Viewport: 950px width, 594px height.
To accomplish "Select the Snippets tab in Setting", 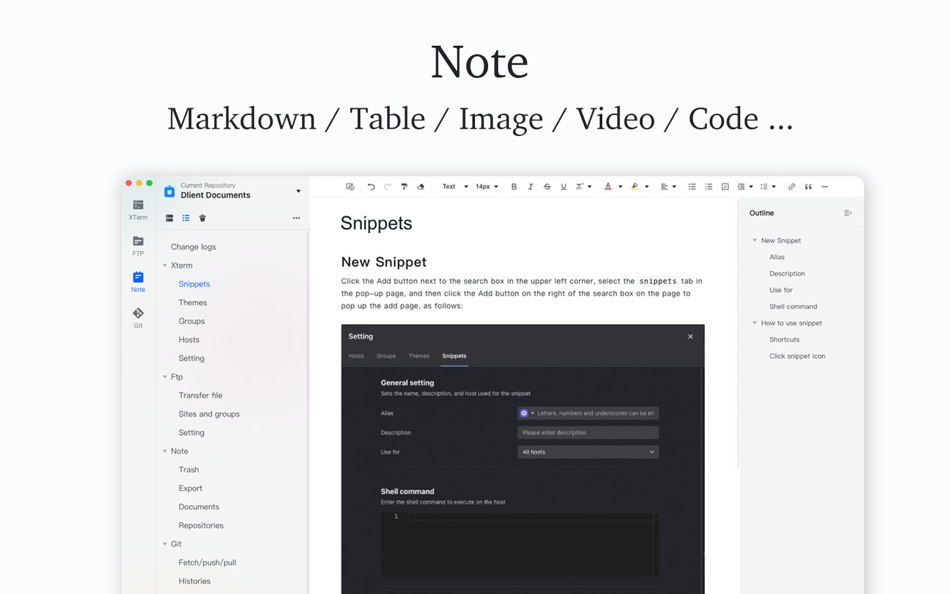I will [454, 356].
